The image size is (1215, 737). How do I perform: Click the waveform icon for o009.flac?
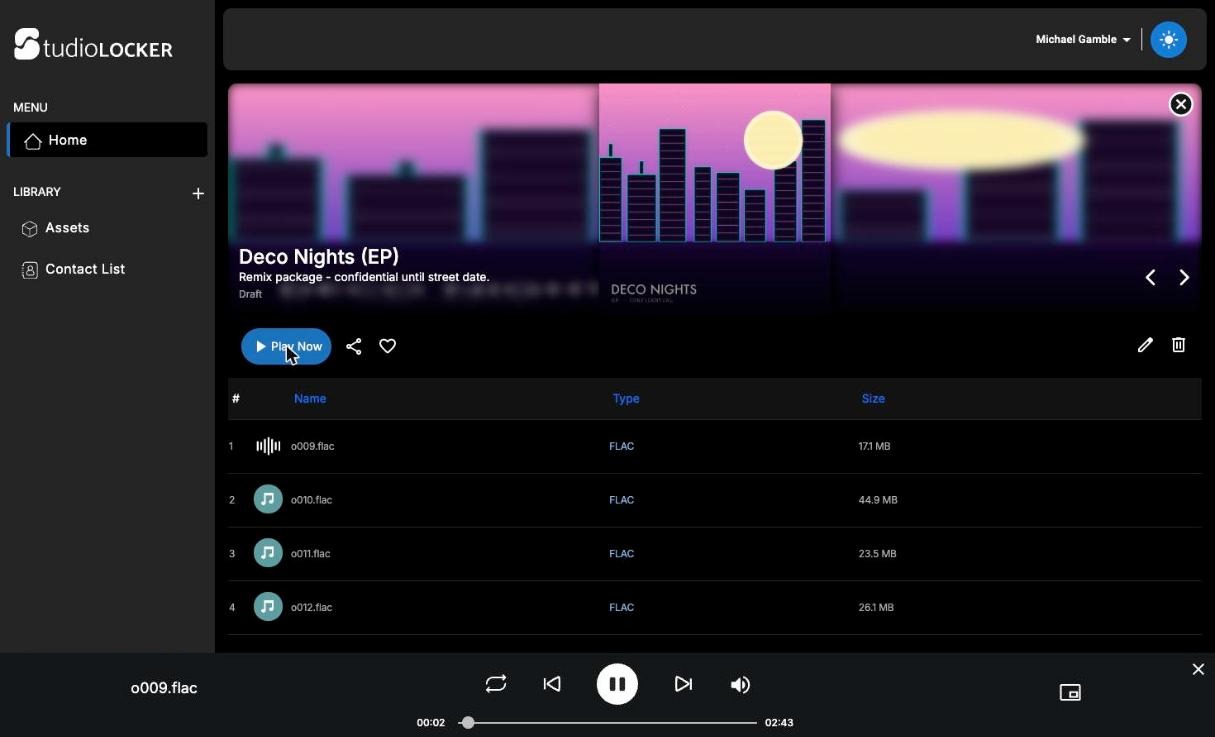pos(268,446)
